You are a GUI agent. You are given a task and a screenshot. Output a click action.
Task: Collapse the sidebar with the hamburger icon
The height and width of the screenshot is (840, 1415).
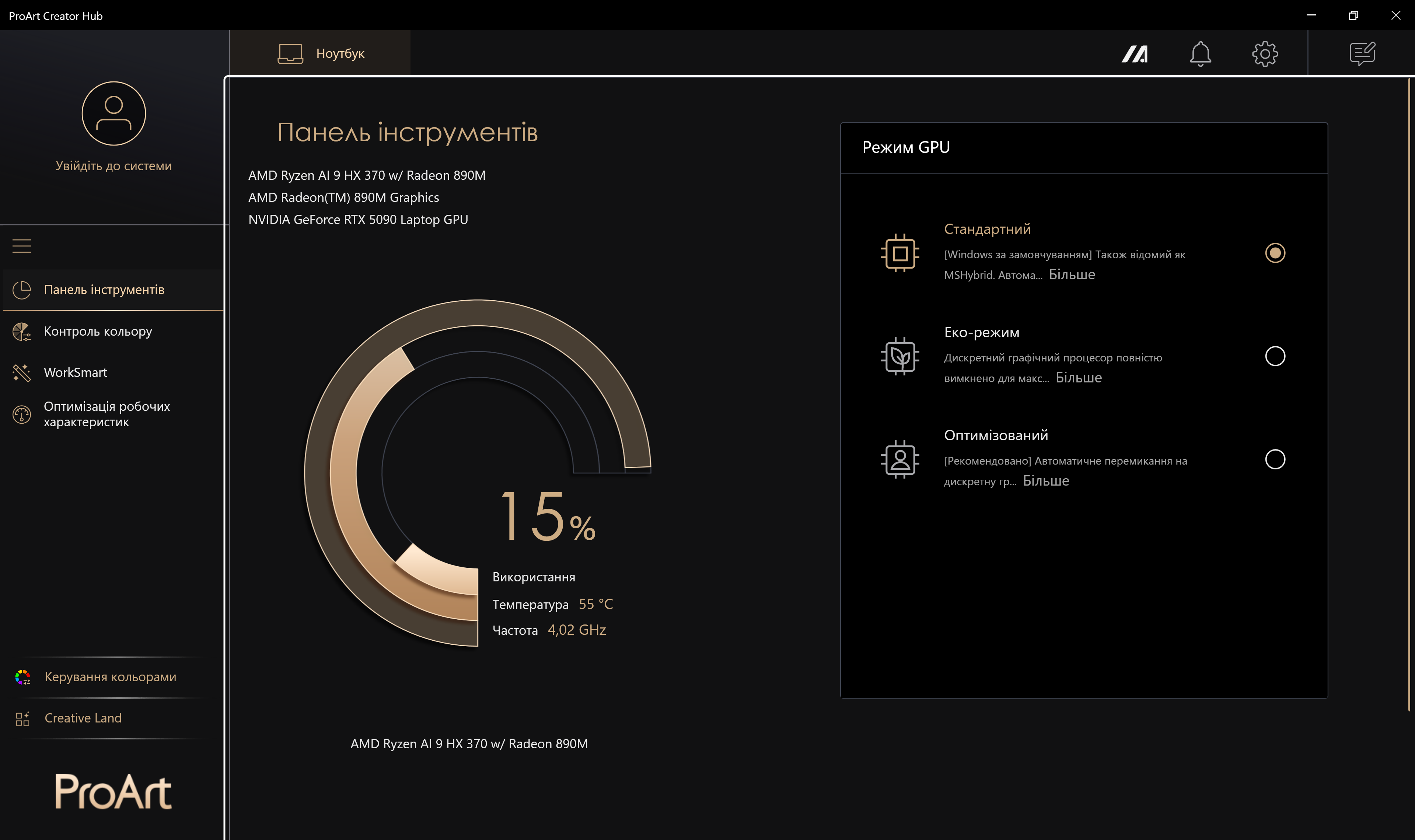[21, 246]
